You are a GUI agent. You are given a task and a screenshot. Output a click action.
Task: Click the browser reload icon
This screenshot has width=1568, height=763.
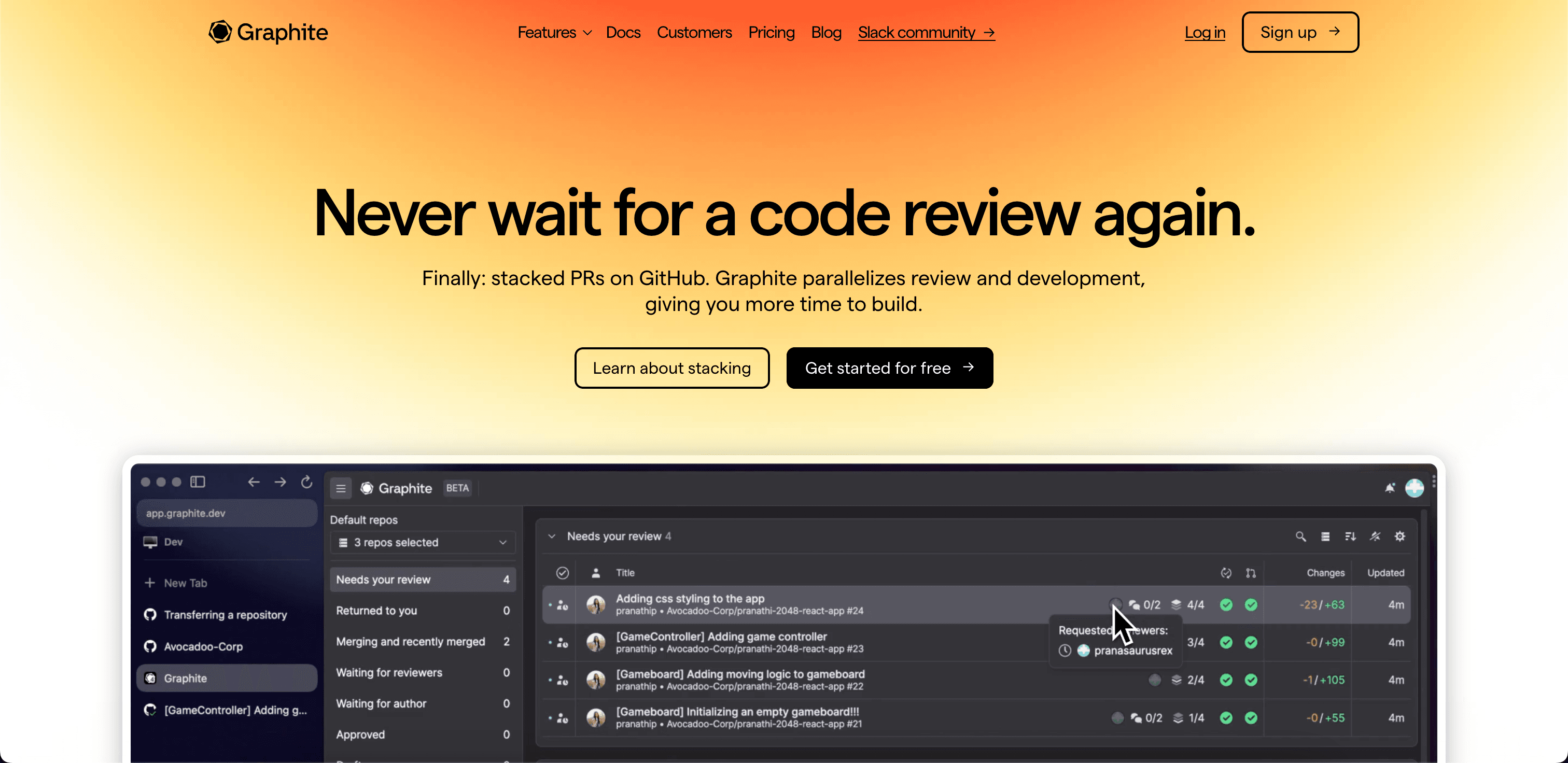click(307, 482)
